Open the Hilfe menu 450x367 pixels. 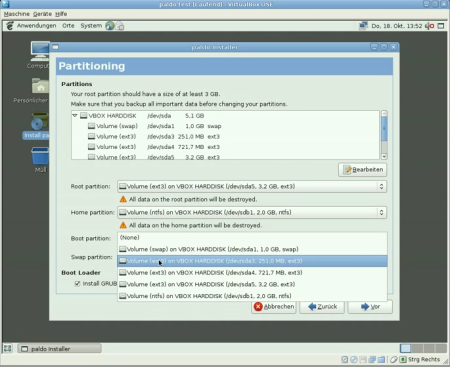[x=61, y=14]
